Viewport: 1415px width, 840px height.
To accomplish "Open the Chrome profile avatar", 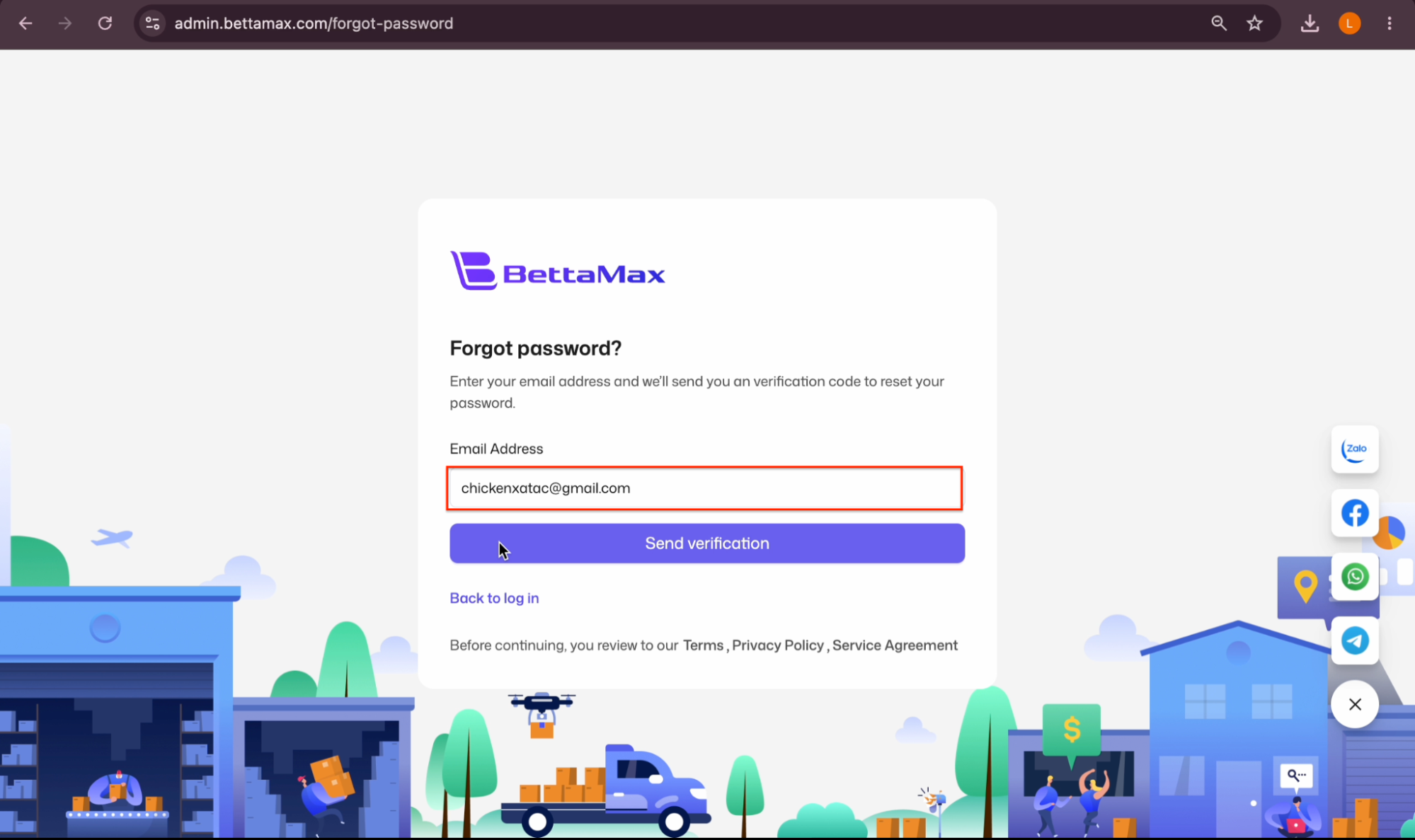I will pyautogui.click(x=1349, y=23).
